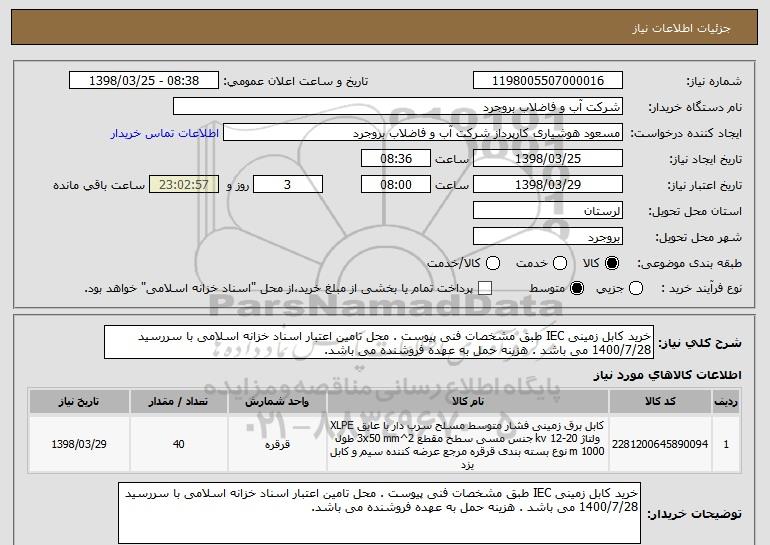Click the کد کالا column header
This screenshot has width=770, height=545.
click(660, 402)
